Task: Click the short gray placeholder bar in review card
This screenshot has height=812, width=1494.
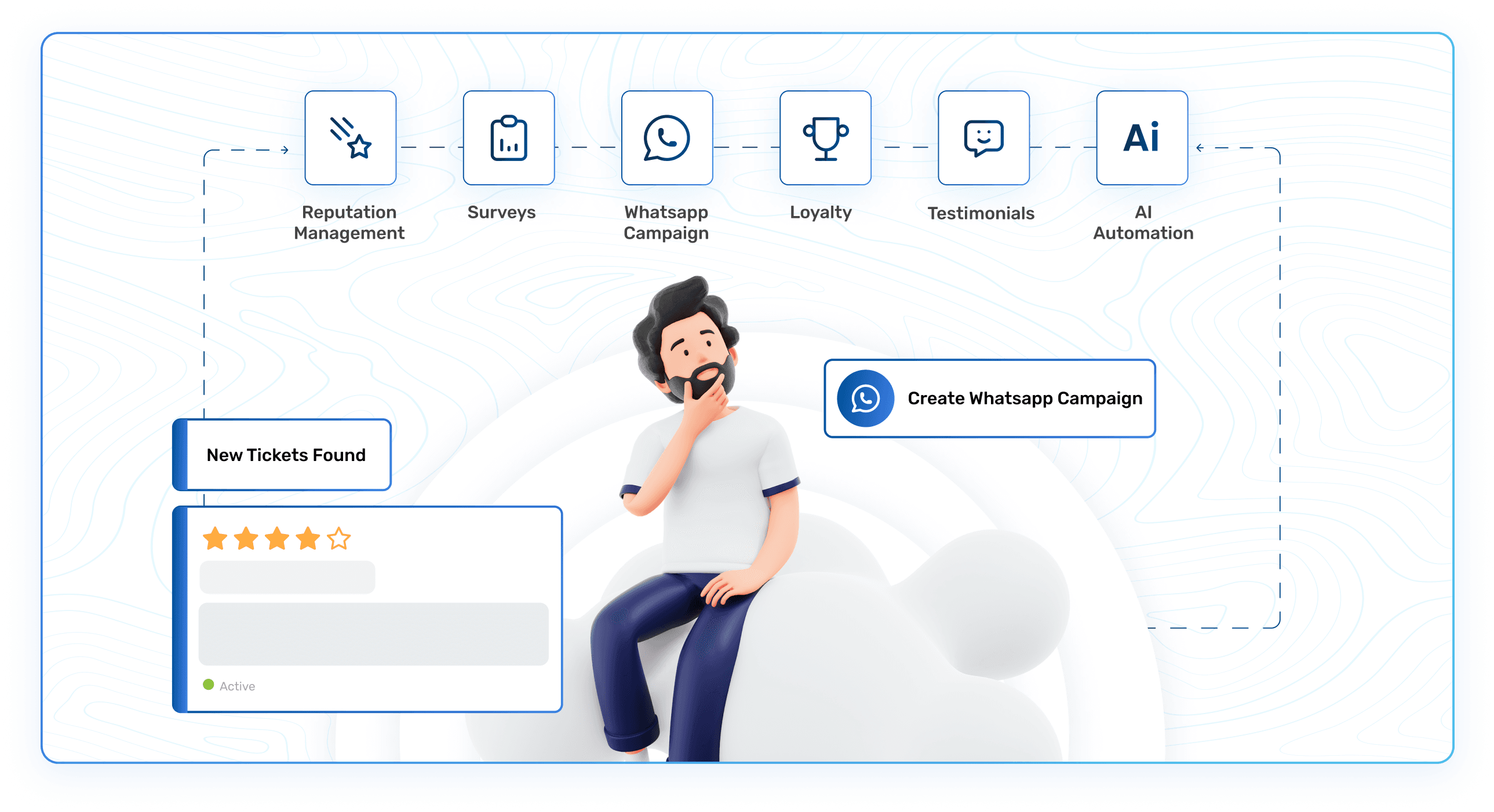Action: (287, 577)
